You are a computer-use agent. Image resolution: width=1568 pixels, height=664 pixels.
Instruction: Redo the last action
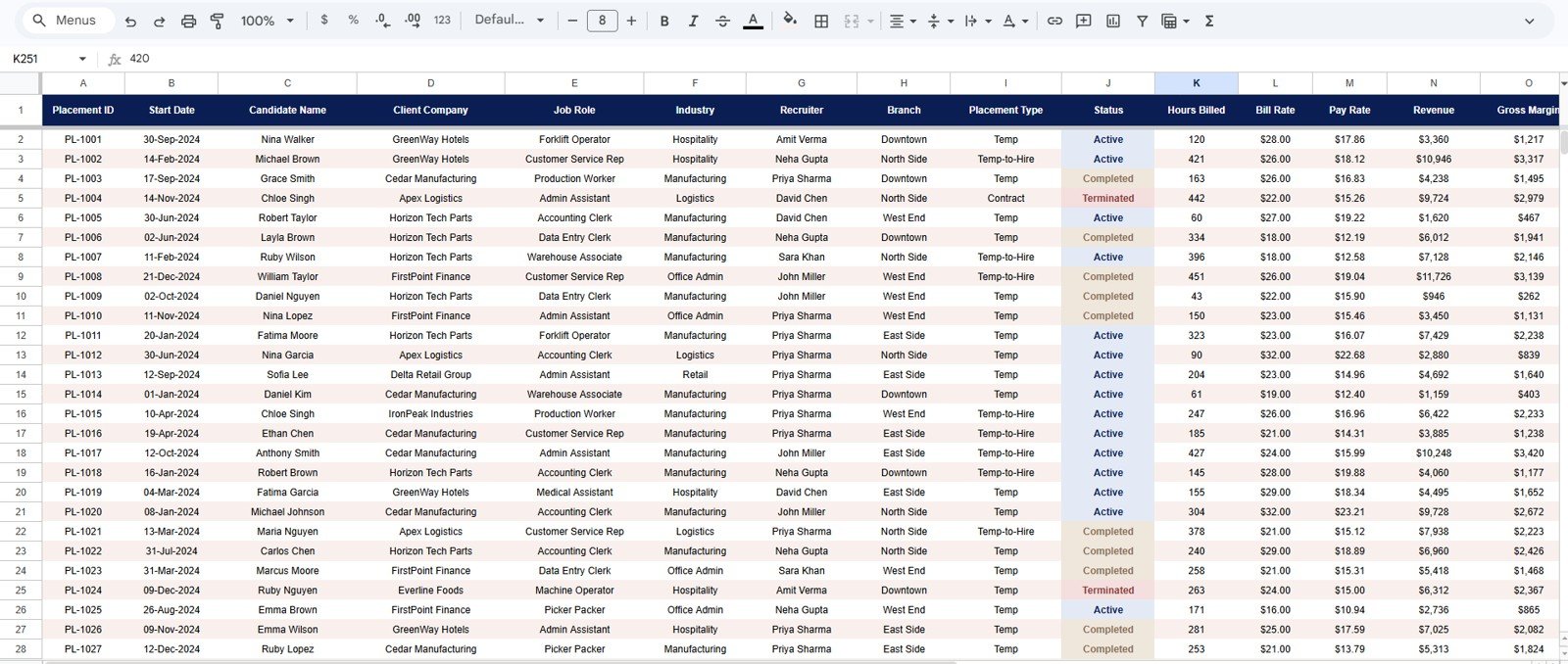pos(159,21)
